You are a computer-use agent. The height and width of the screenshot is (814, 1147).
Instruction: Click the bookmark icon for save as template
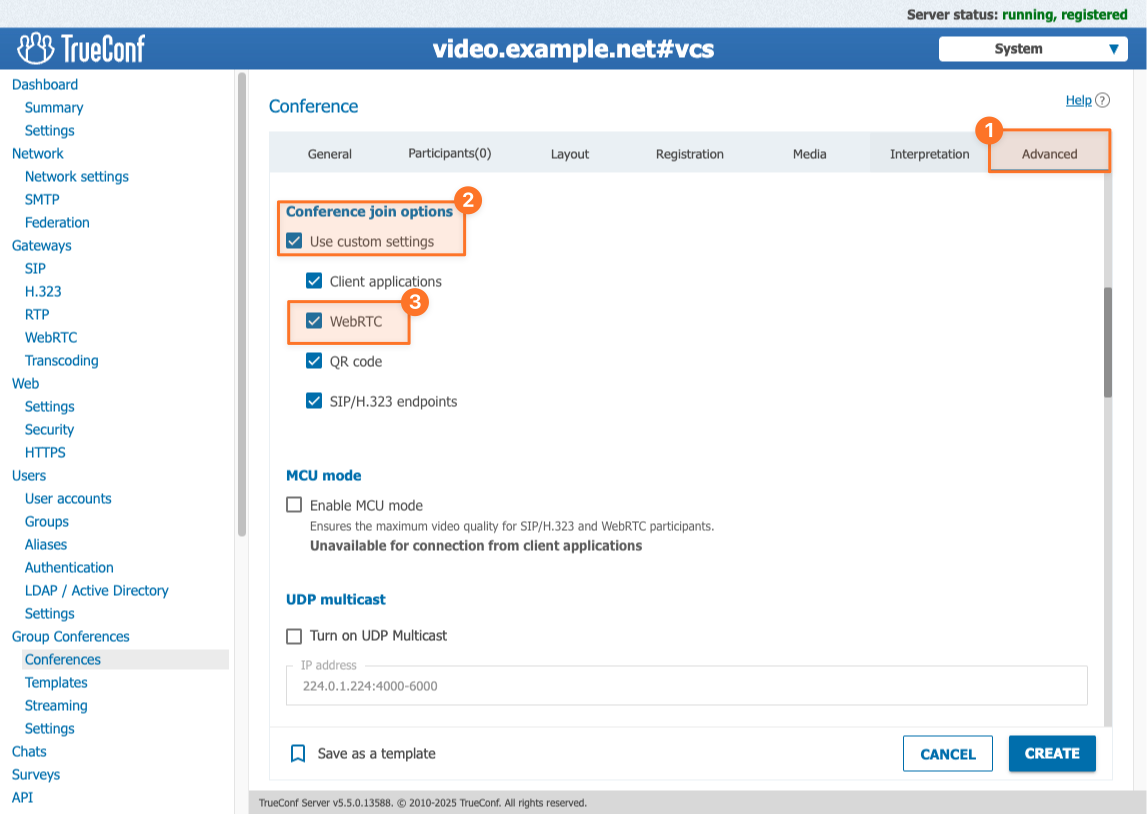click(x=298, y=753)
